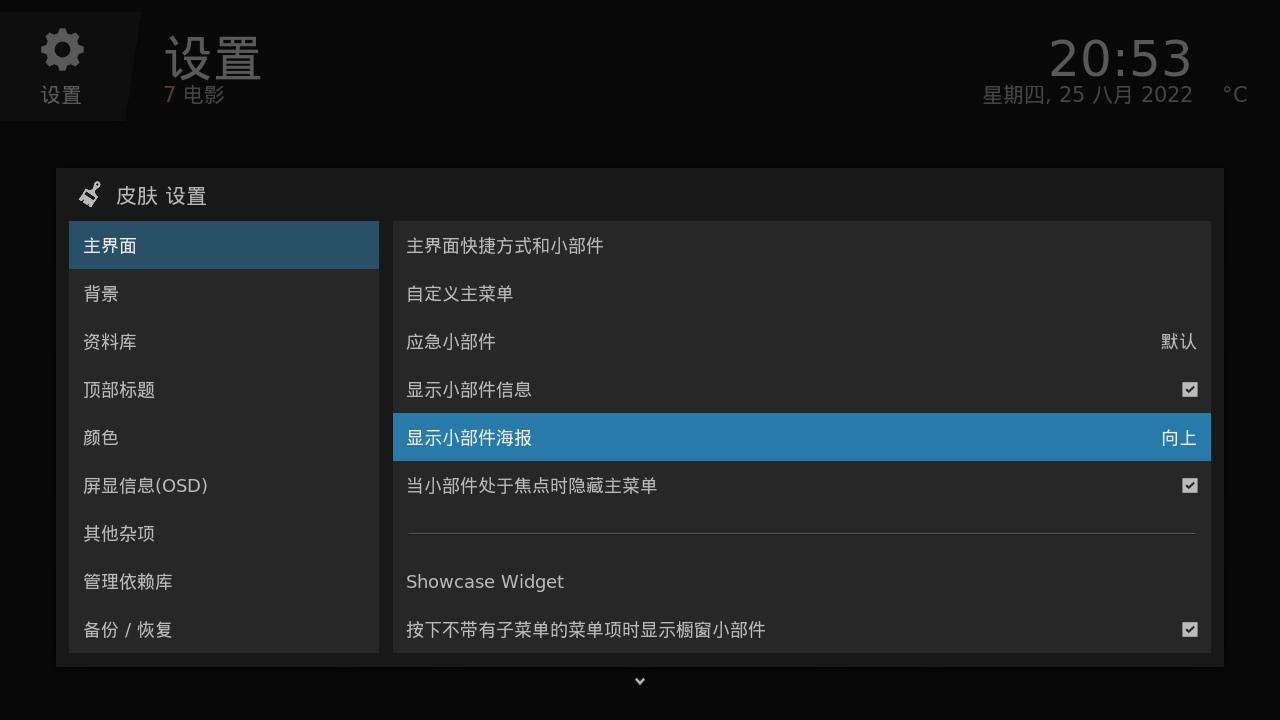Screen dimensions: 1280x720
Task: Select 备份 / 恢复 category
Action: pos(224,630)
